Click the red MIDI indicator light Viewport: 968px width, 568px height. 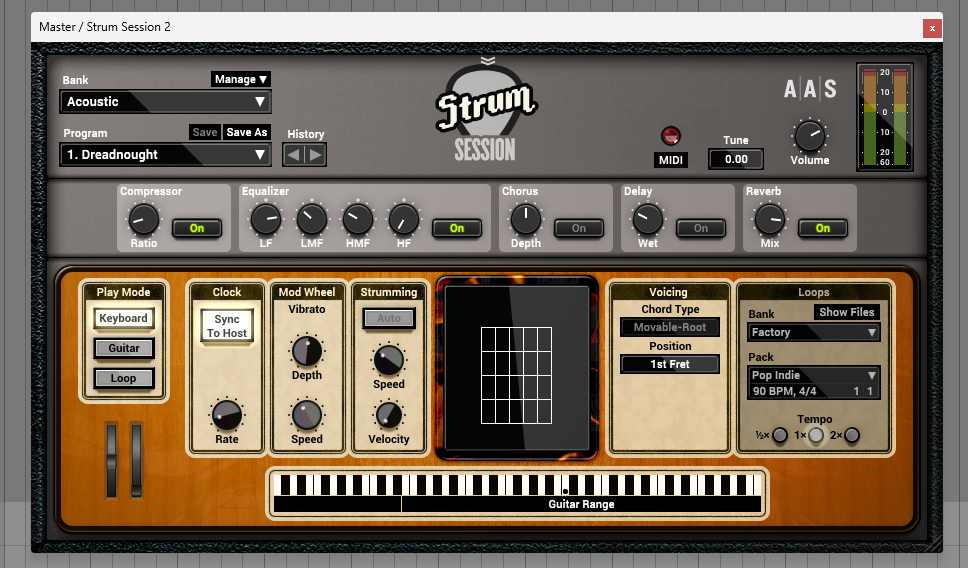tap(670, 136)
